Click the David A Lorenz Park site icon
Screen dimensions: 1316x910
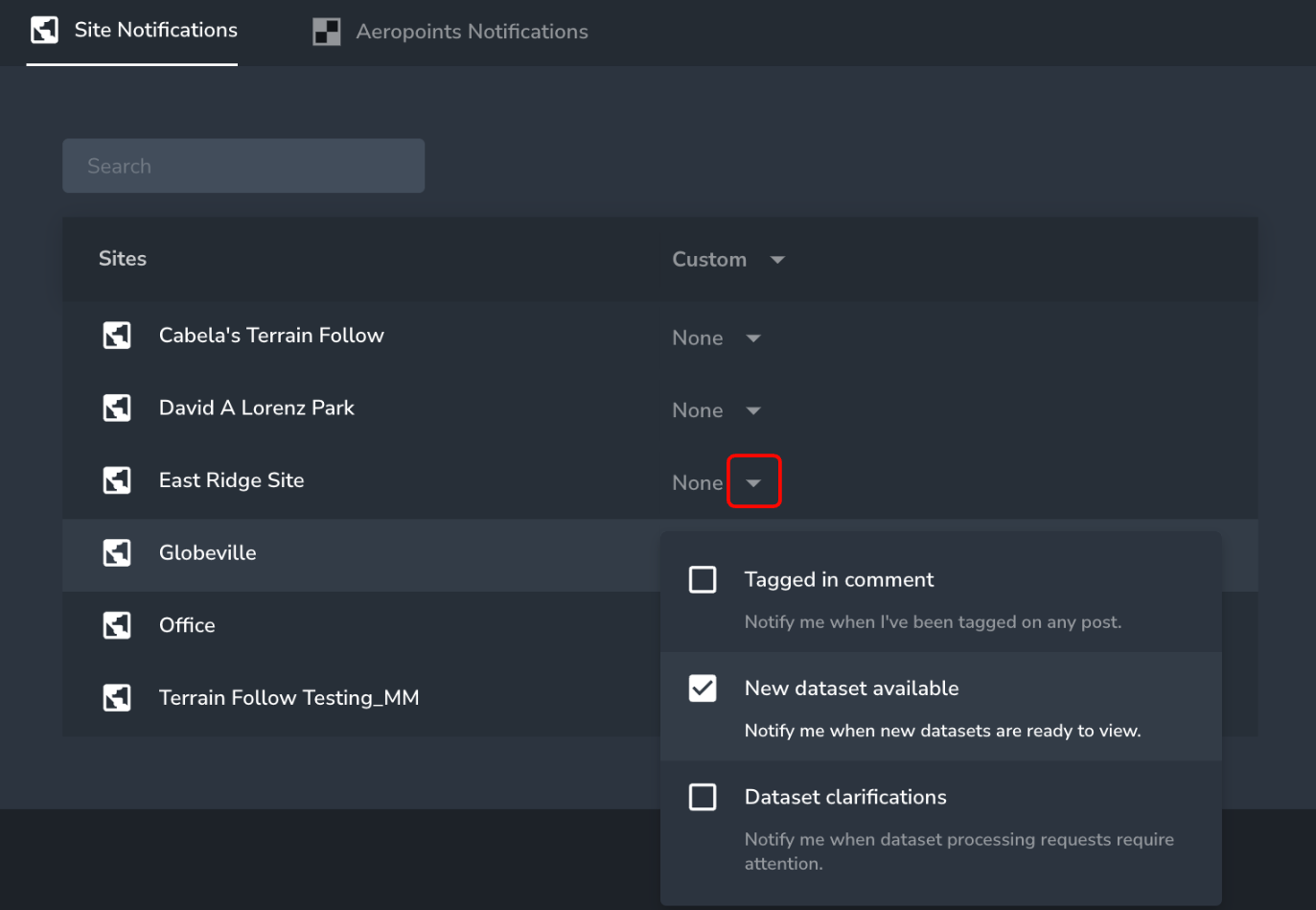coord(117,408)
